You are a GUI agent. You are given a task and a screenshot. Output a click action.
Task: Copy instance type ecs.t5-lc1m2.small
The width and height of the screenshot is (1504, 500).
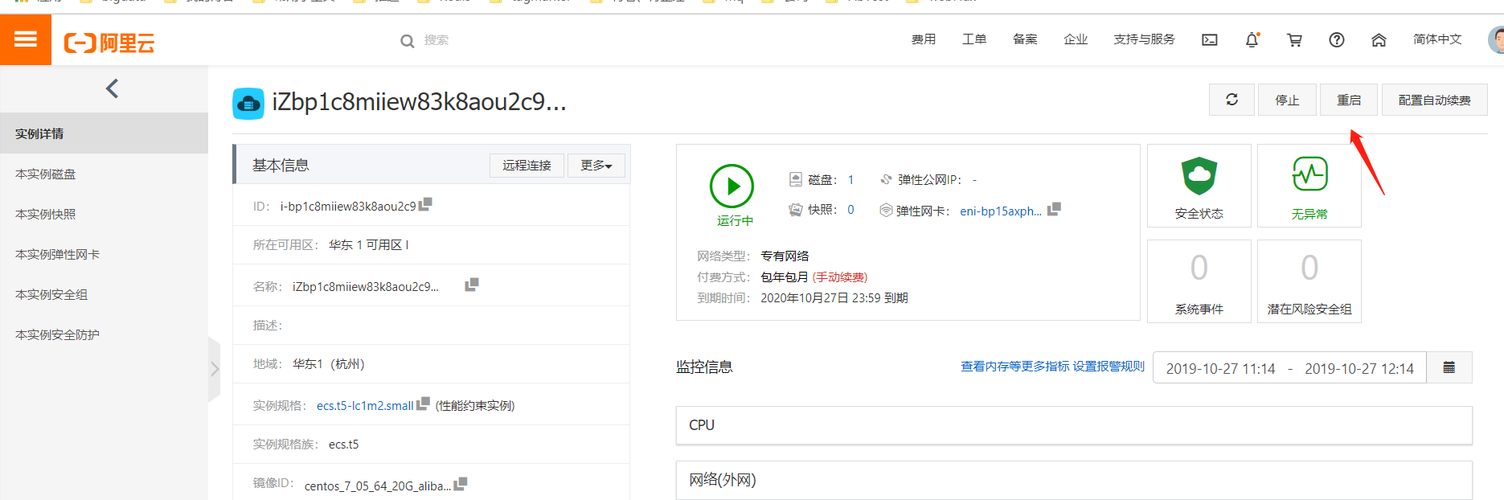tap(423, 404)
